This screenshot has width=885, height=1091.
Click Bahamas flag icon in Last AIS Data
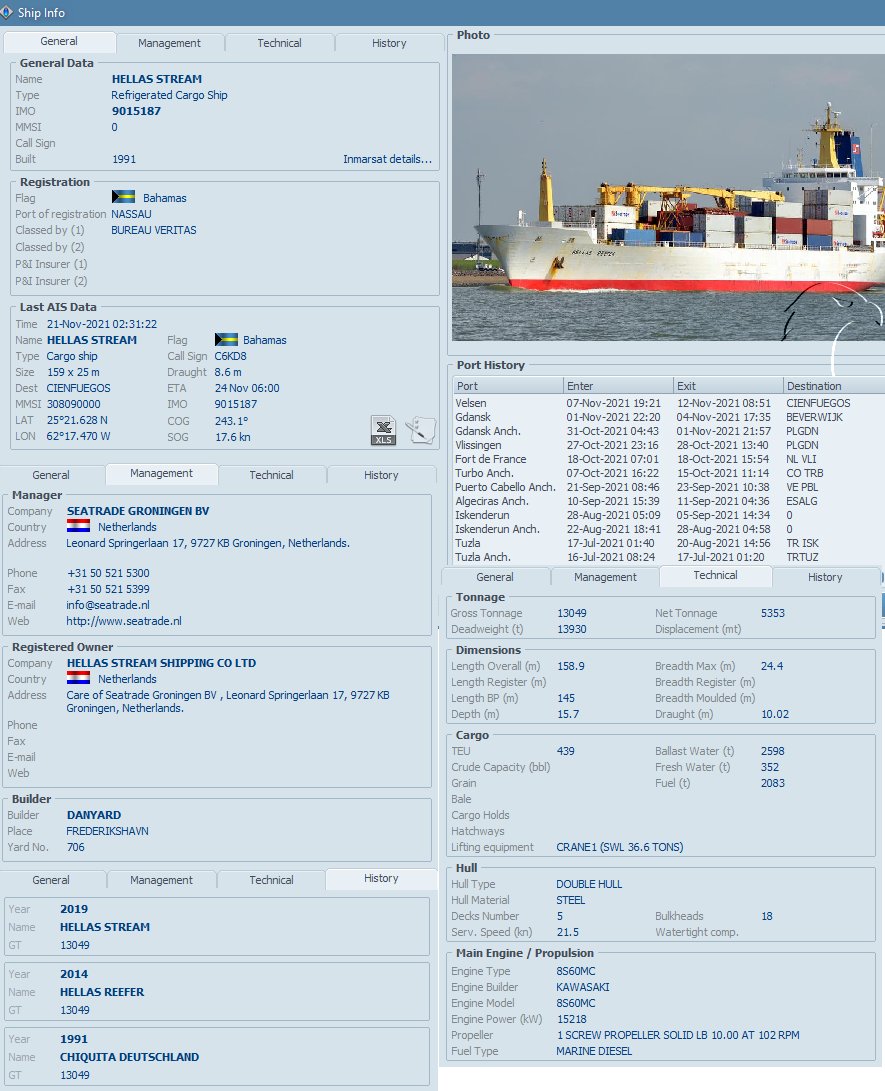[226, 340]
